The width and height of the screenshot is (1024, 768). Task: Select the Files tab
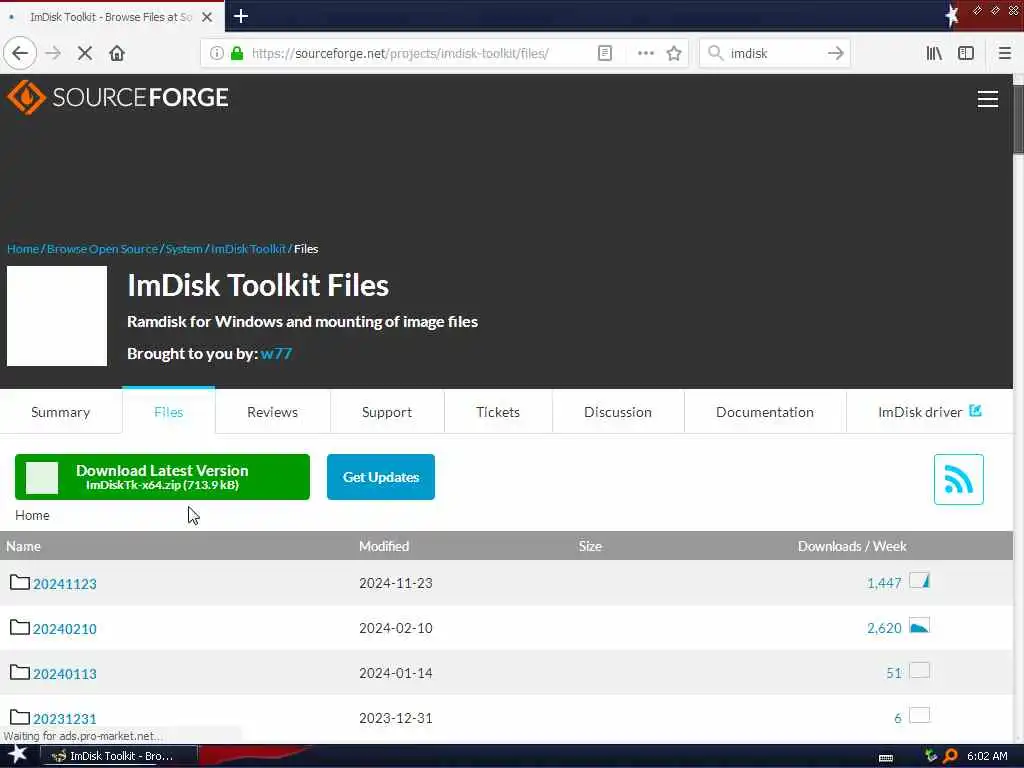point(168,412)
